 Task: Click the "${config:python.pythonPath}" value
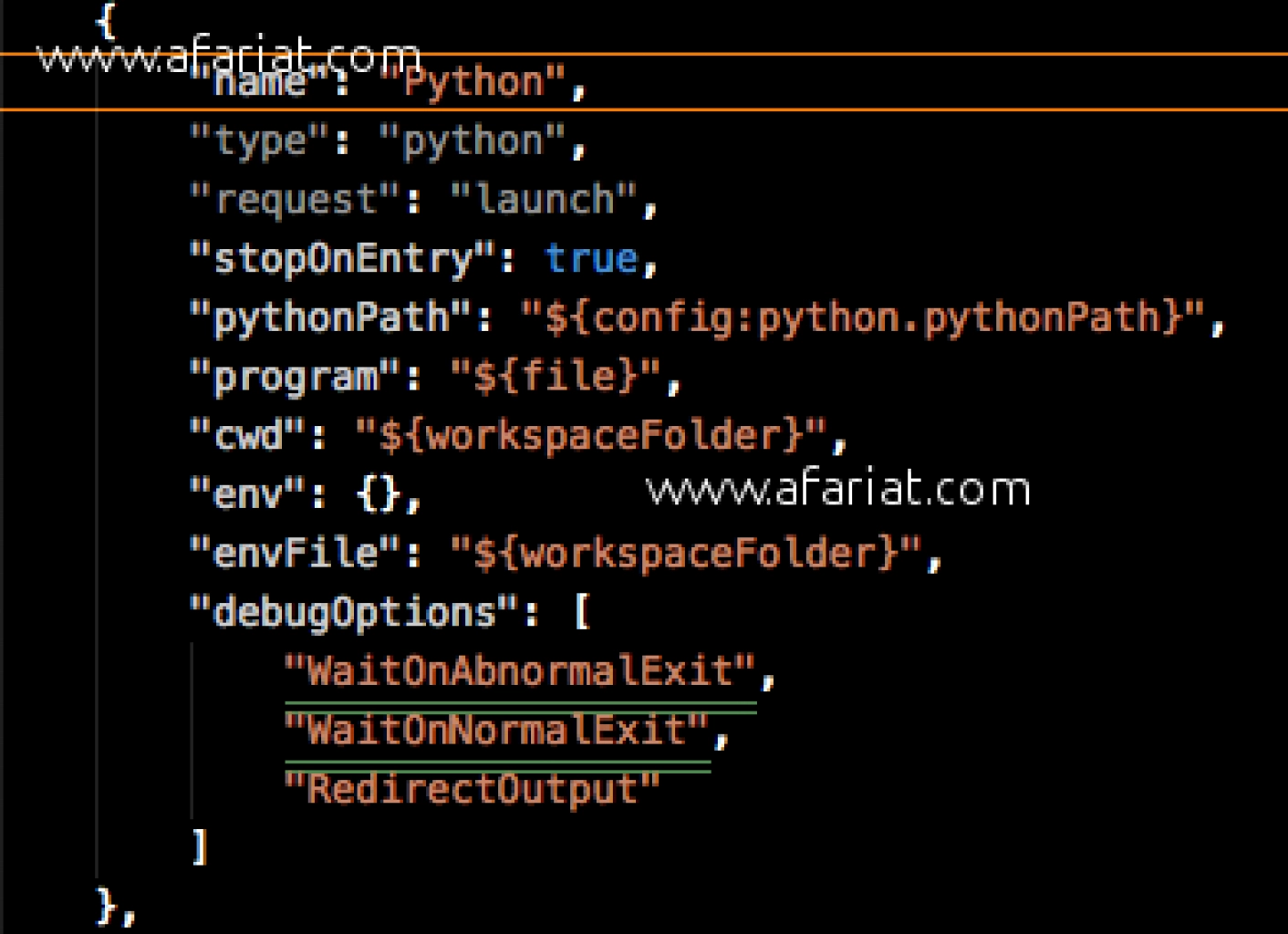click(x=863, y=318)
